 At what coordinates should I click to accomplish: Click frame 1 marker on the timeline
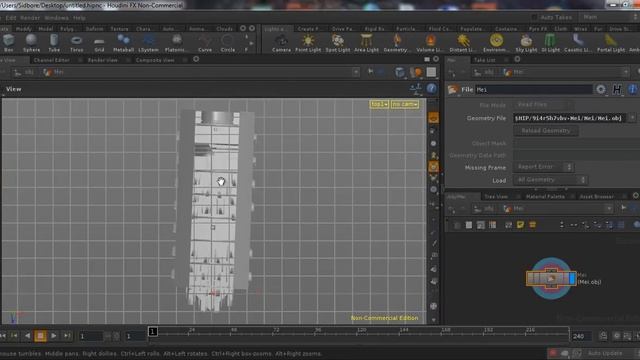[x=153, y=331]
